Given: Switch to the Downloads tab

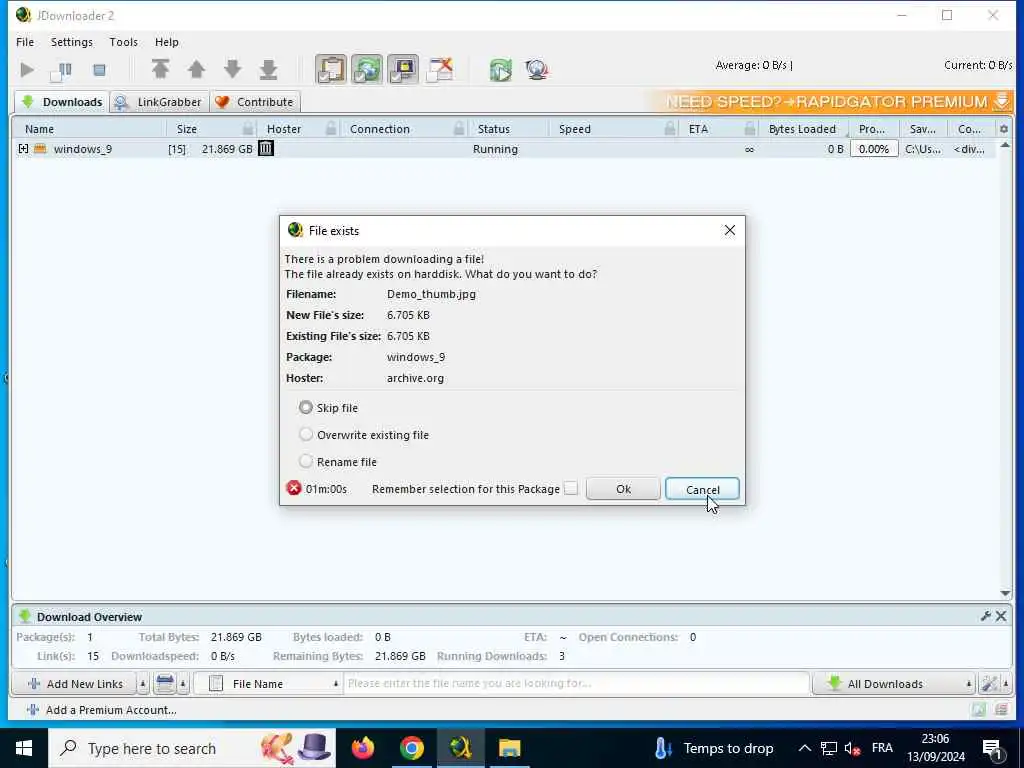Looking at the screenshot, I should [x=62, y=102].
